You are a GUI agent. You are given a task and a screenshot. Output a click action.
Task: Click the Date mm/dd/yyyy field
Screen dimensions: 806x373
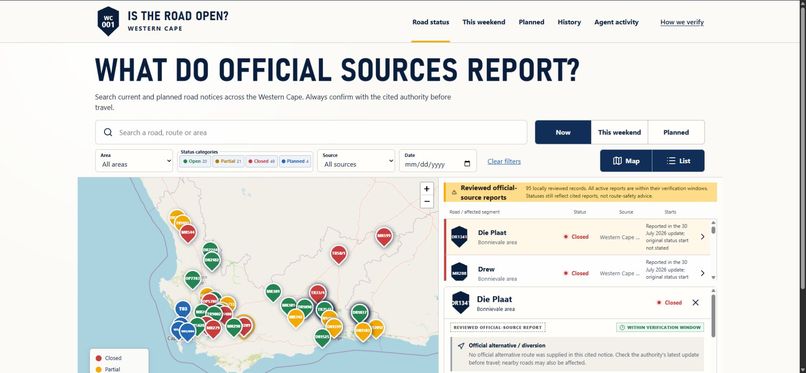pos(438,161)
